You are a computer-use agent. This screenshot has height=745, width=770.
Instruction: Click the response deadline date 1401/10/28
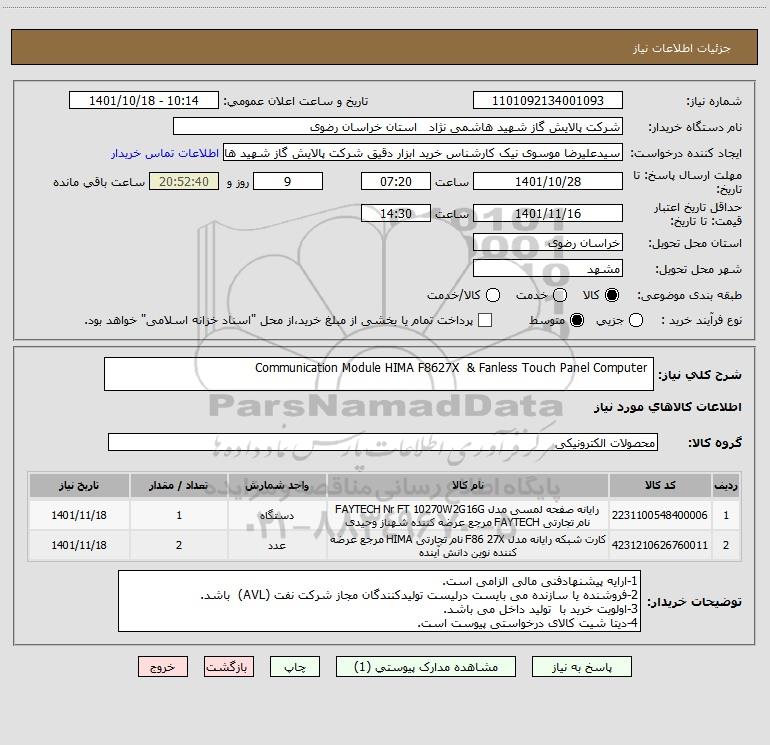click(548, 181)
